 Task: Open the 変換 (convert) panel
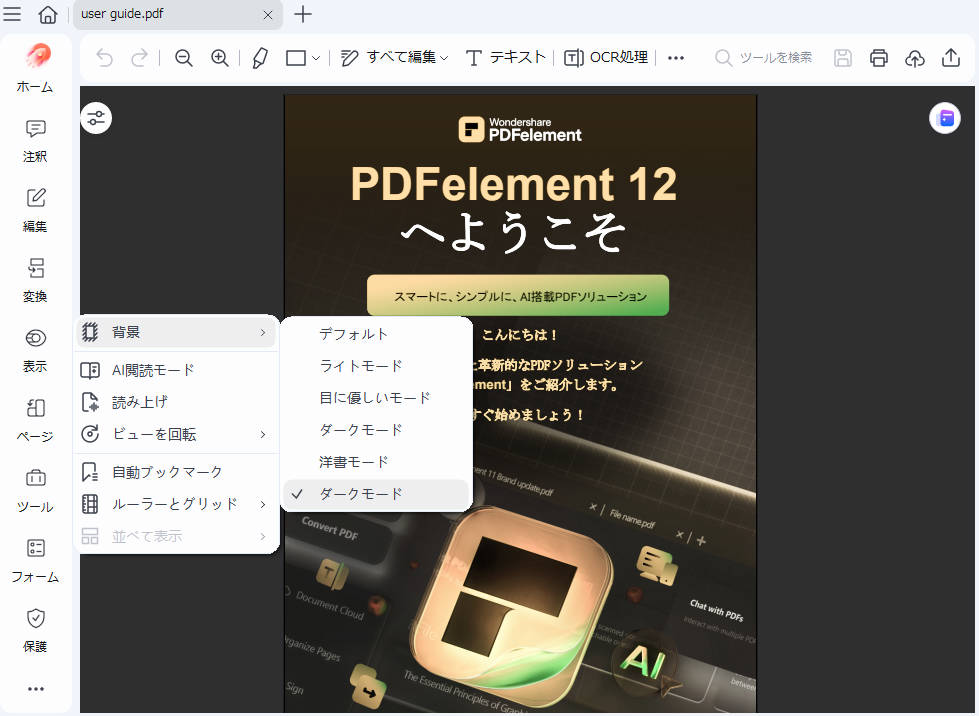[x=35, y=280]
